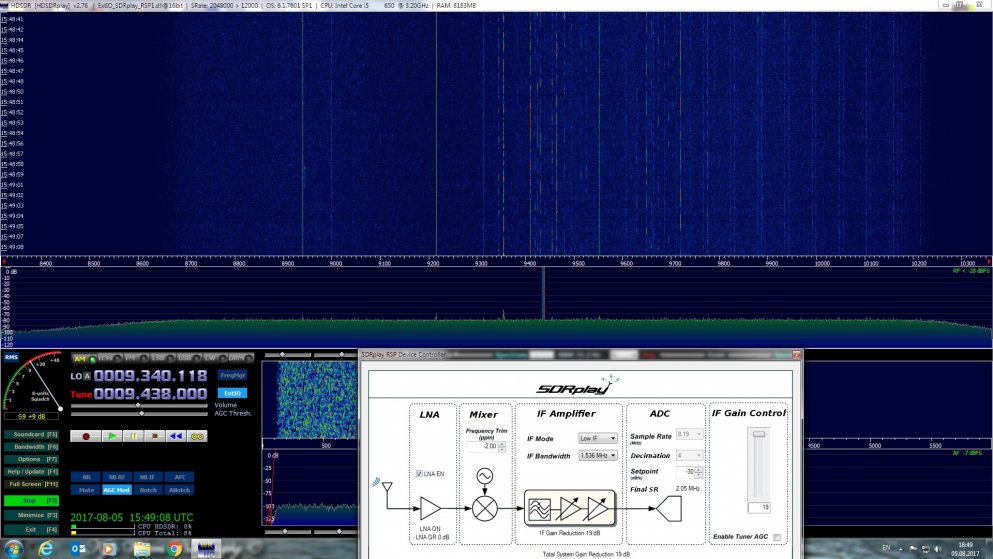Screen dimensions: 993x559
Task: Open the IF Bandwidth dropdown
Action: pos(598,455)
